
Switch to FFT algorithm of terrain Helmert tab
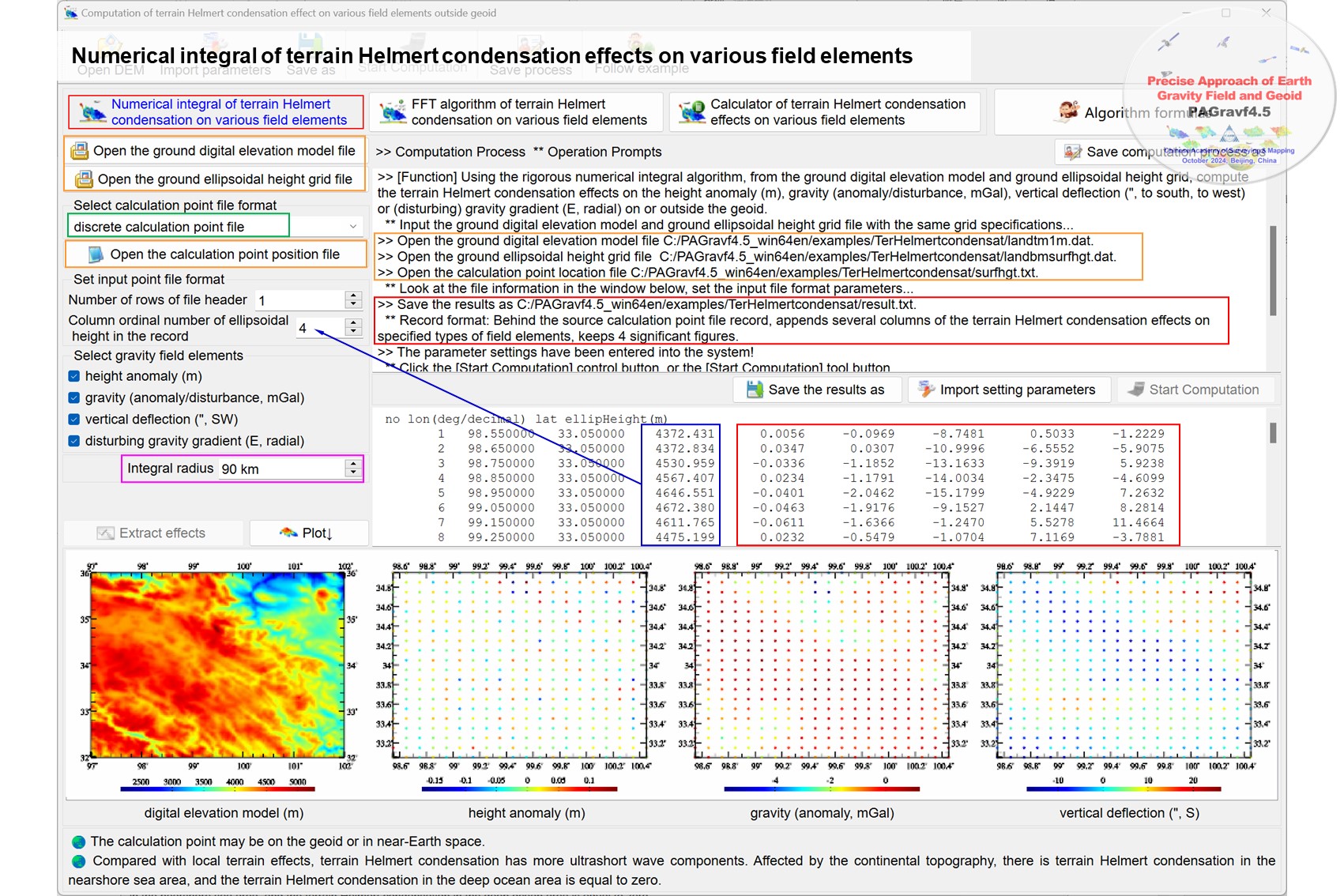(515, 112)
